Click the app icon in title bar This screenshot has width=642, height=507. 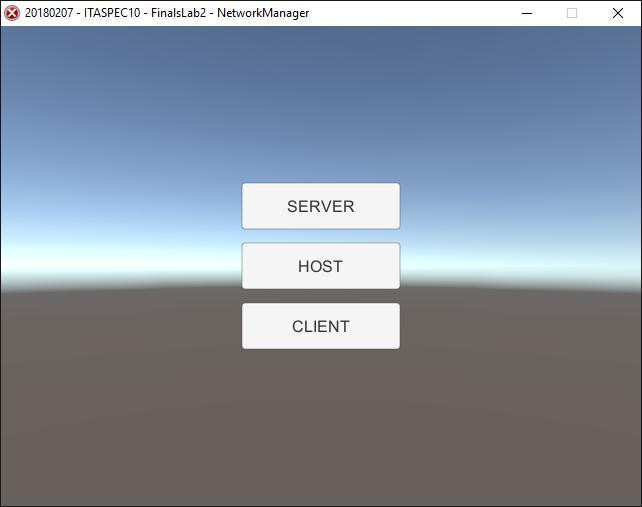pyautogui.click(x=12, y=13)
